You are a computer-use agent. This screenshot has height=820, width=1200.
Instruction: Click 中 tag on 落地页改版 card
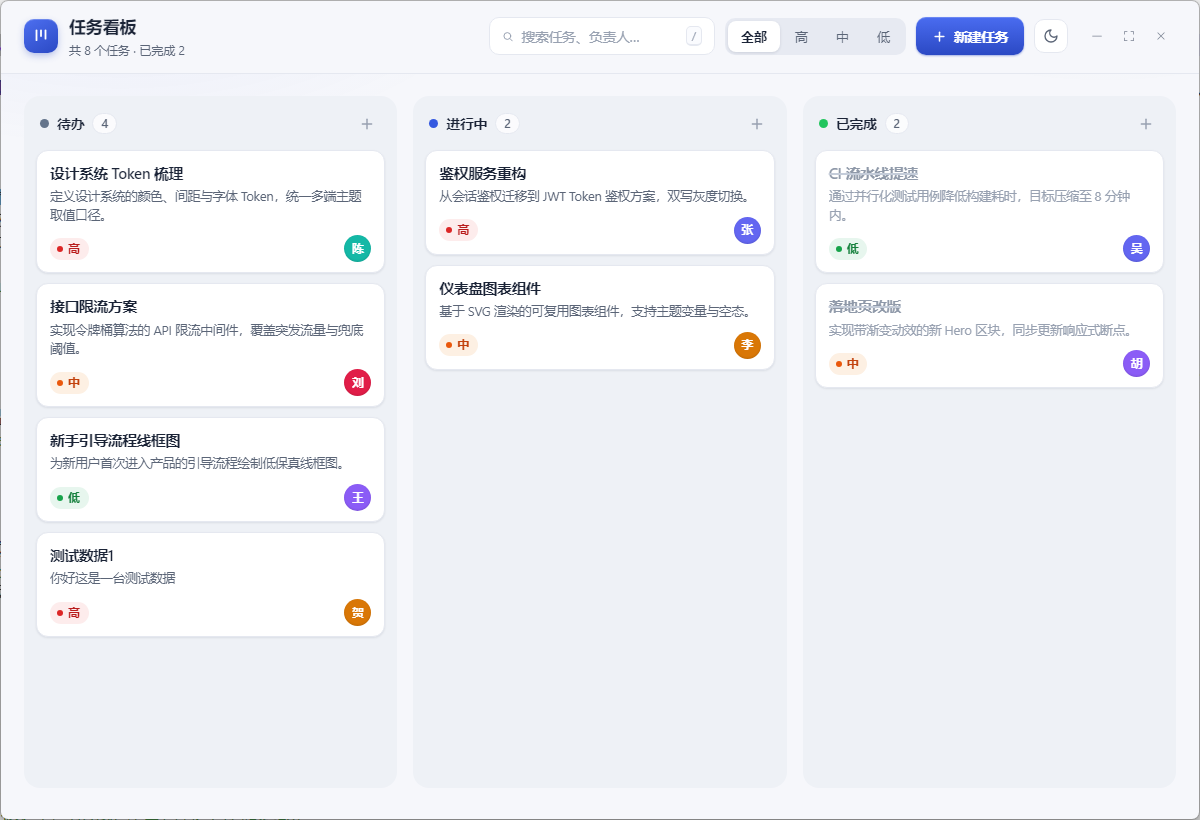click(x=848, y=364)
